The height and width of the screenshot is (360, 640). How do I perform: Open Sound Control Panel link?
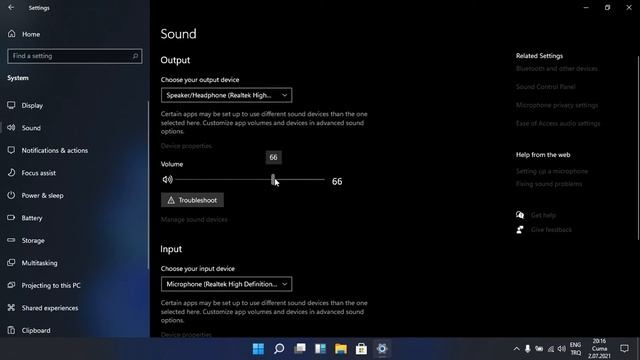(546, 87)
